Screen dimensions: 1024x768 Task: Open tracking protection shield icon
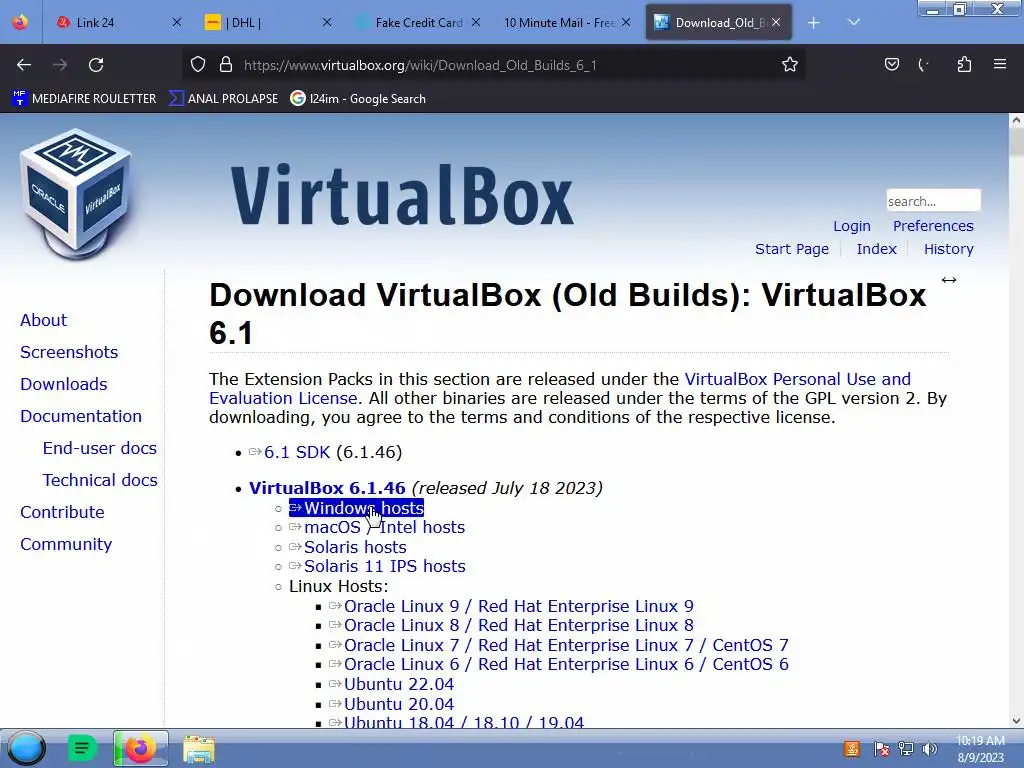click(x=198, y=65)
